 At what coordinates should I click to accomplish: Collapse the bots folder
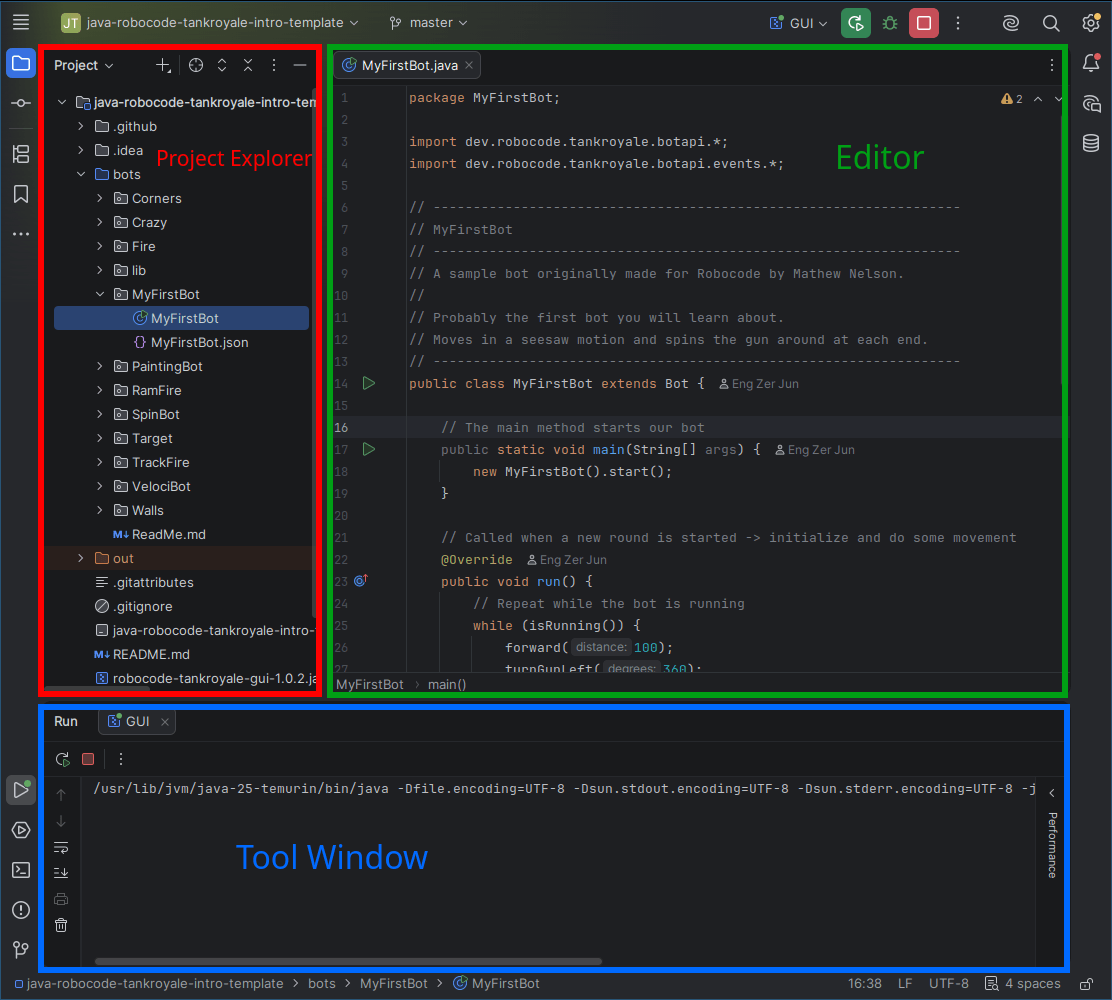[81, 174]
